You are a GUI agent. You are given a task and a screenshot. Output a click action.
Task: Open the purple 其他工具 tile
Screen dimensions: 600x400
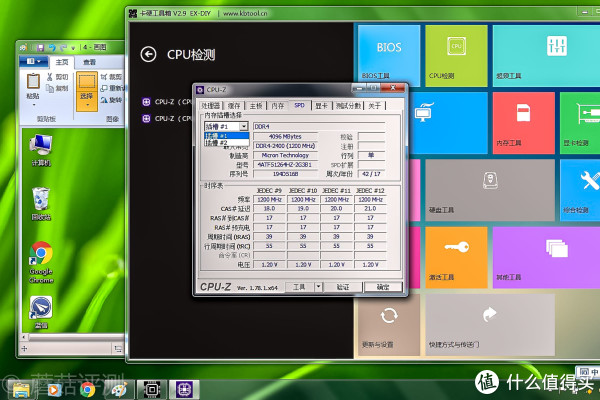546,258
